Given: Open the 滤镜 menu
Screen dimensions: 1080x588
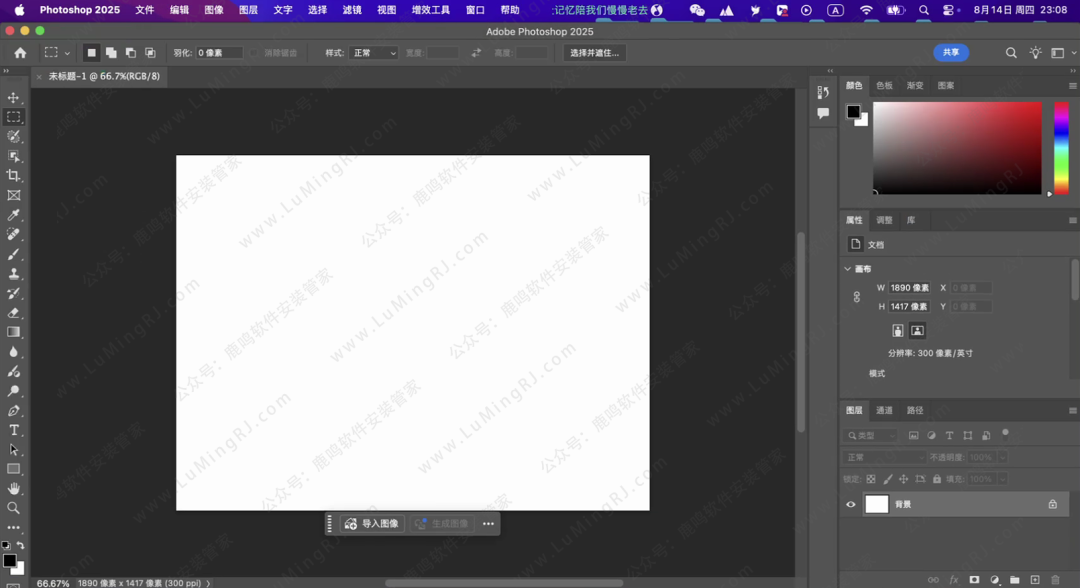Looking at the screenshot, I should [352, 10].
